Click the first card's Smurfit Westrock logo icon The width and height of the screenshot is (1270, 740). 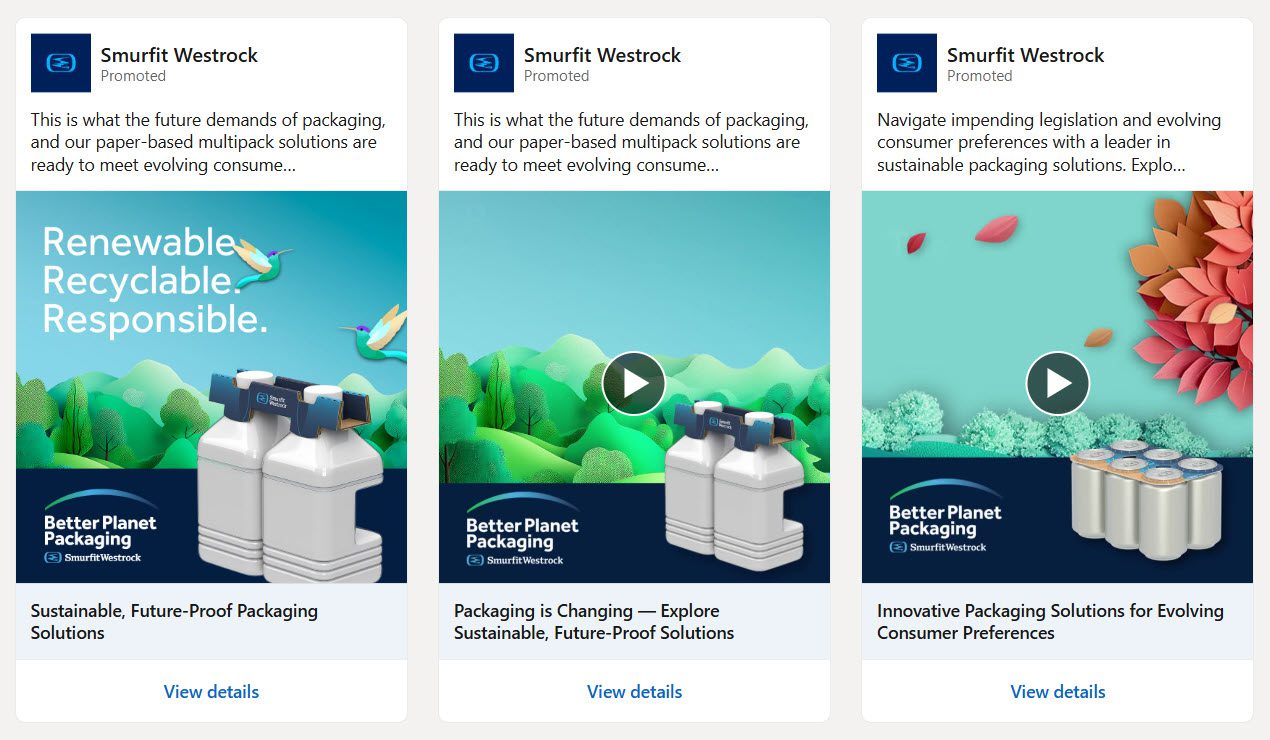61,63
